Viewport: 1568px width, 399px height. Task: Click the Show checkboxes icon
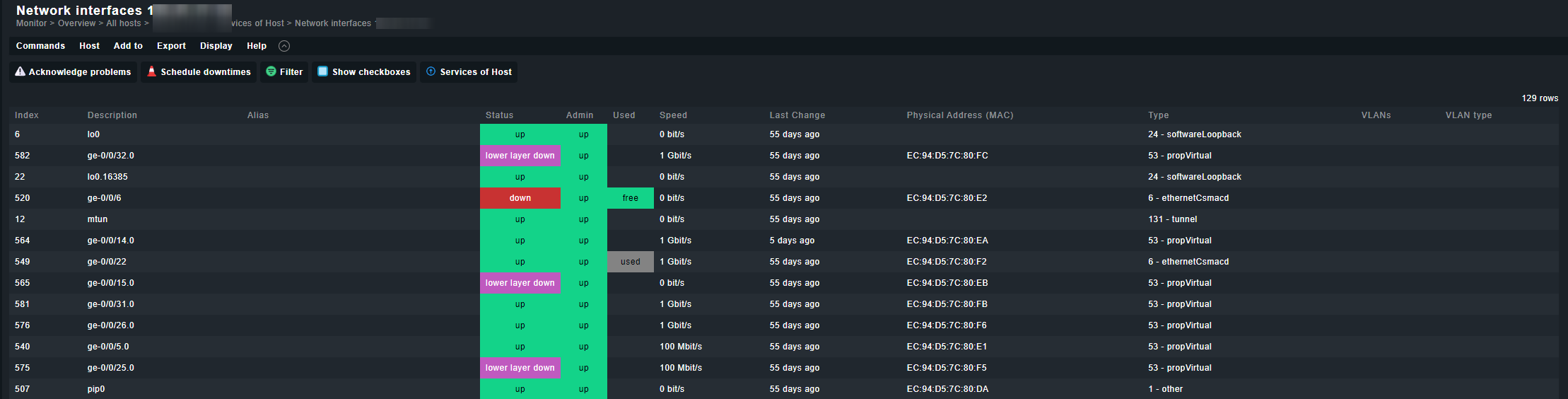pyautogui.click(x=322, y=71)
